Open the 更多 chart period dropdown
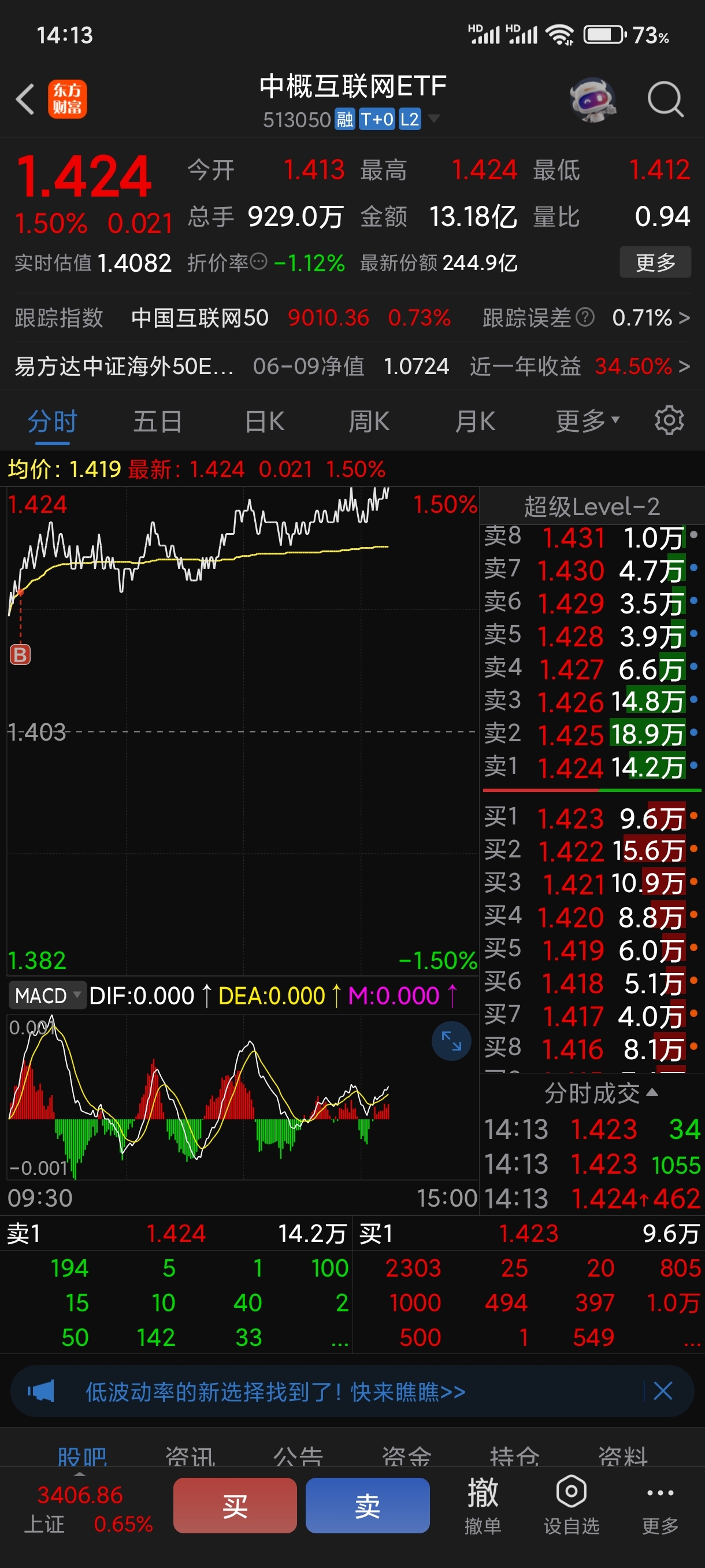The image size is (705, 1568). pyautogui.click(x=588, y=420)
